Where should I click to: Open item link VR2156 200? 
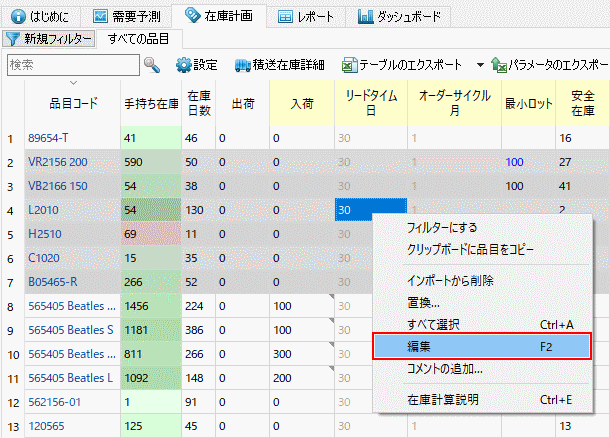click(x=57, y=161)
